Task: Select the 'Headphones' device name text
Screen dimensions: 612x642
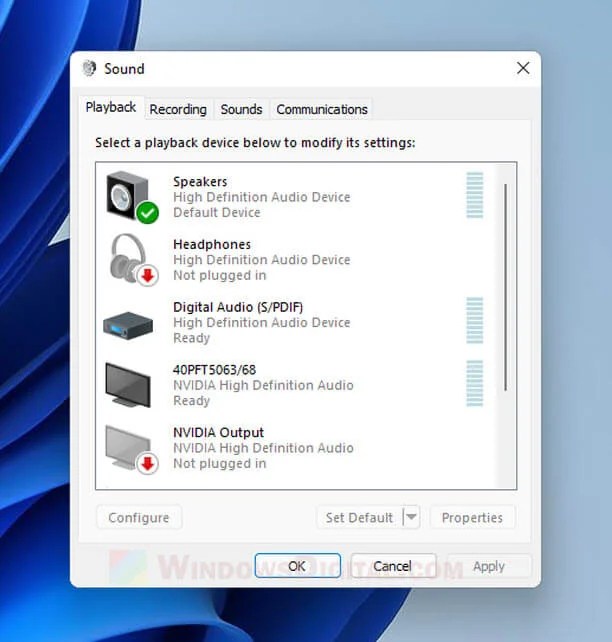Action: 212,244
